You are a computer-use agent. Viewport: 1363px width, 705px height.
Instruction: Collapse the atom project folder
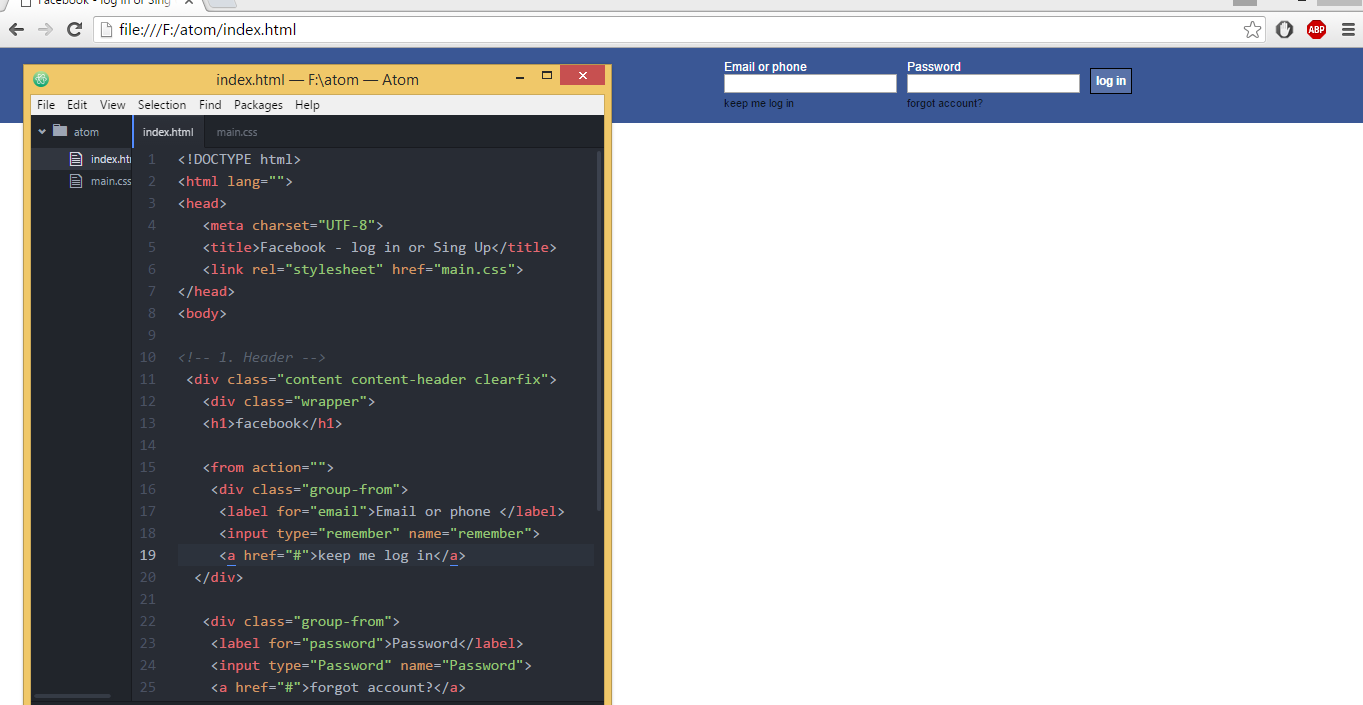[x=42, y=131]
